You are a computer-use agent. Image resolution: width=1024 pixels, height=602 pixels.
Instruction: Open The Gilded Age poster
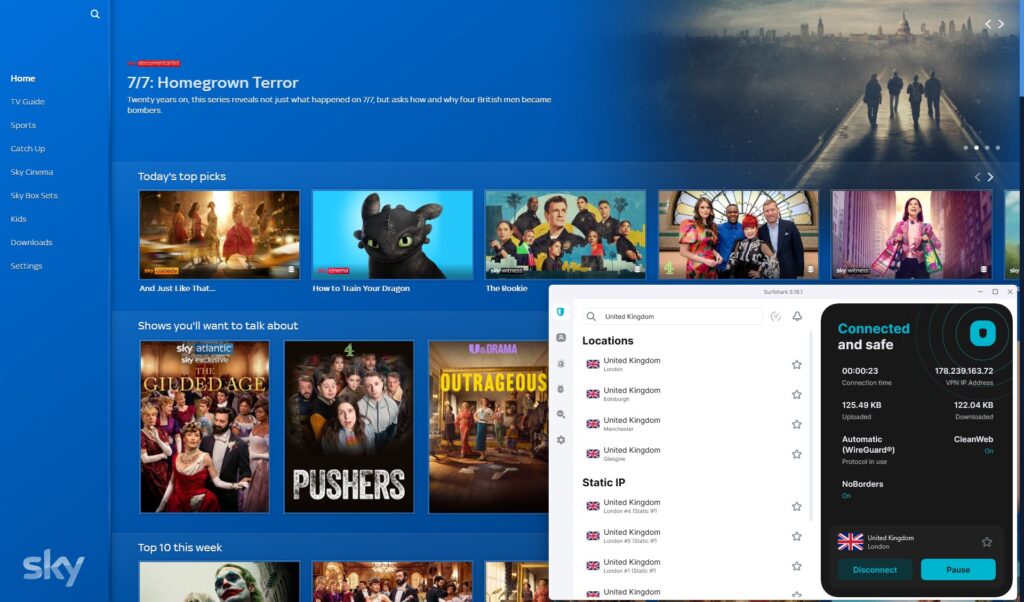pos(204,426)
